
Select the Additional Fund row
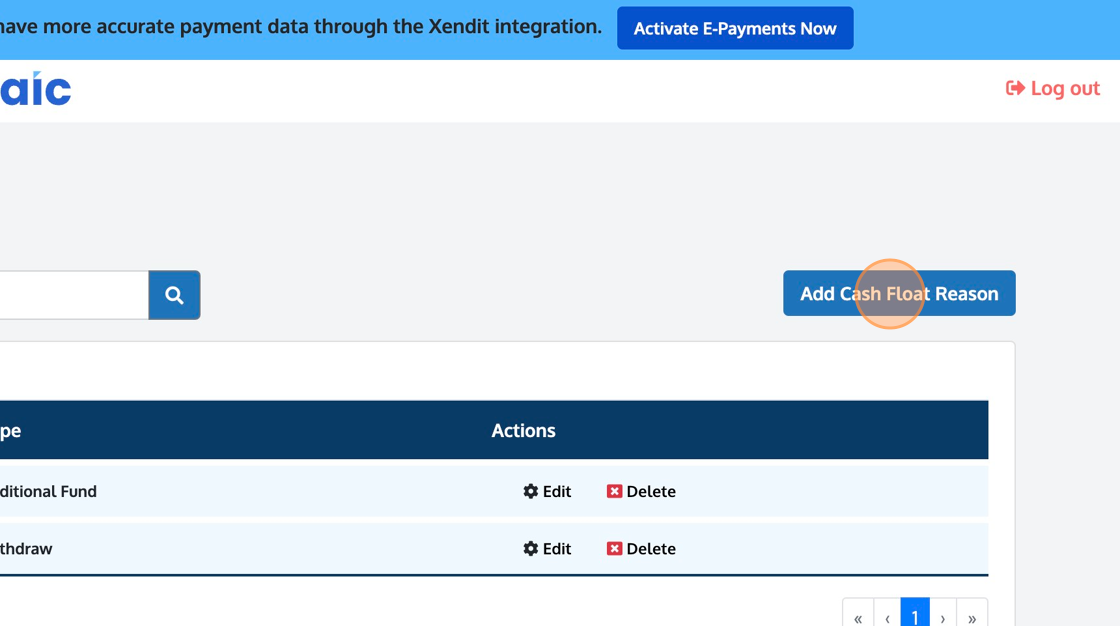pos(250,491)
